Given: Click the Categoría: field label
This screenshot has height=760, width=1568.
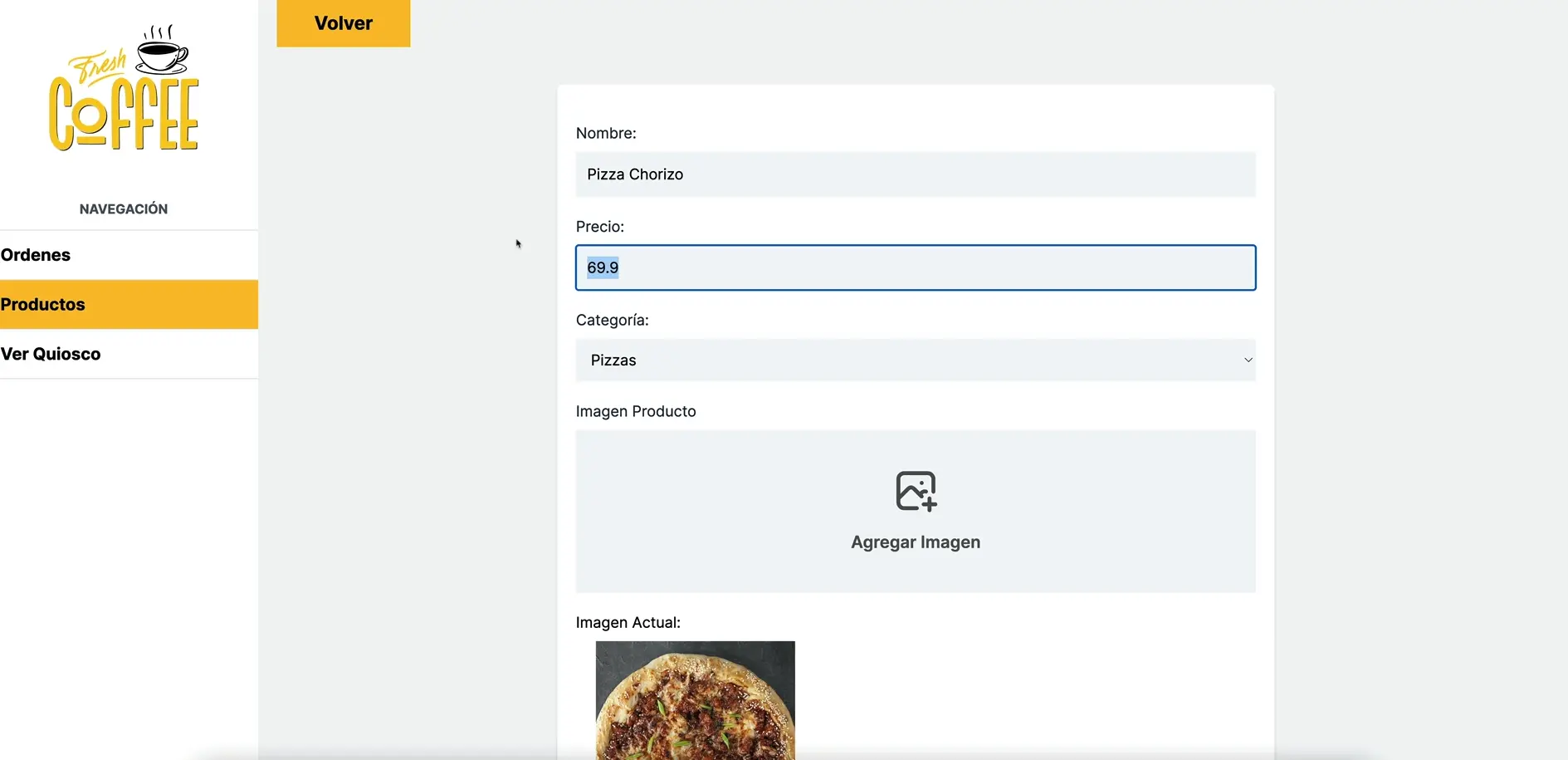Looking at the screenshot, I should point(613,320).
